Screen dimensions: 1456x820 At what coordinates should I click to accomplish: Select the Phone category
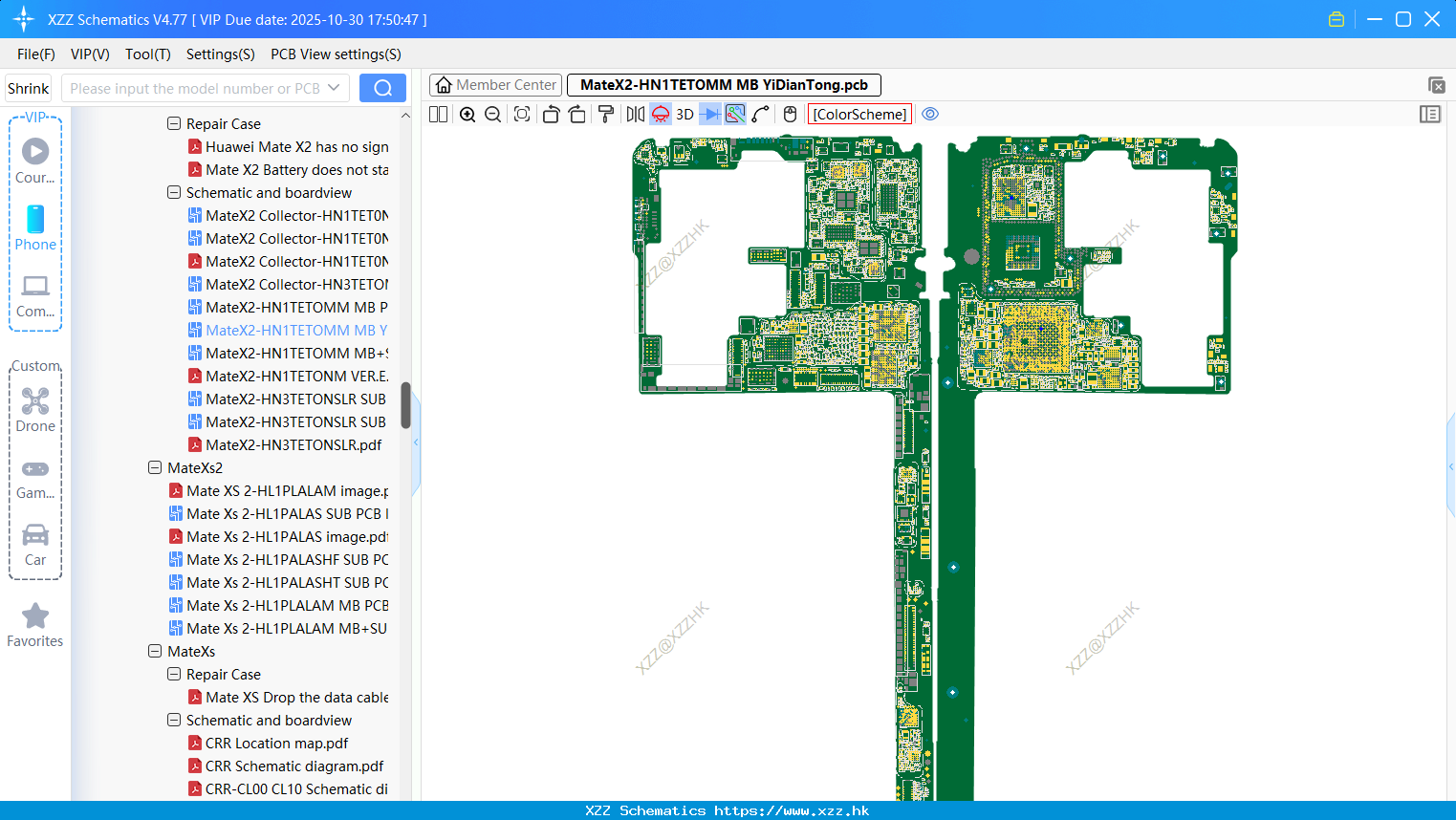[x=35, y=227]
